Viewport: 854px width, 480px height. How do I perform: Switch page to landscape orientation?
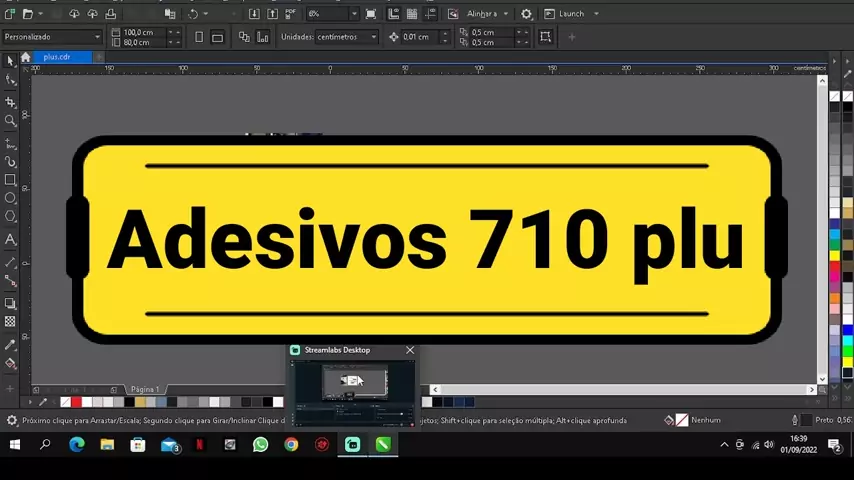click(x=217, y=37)
